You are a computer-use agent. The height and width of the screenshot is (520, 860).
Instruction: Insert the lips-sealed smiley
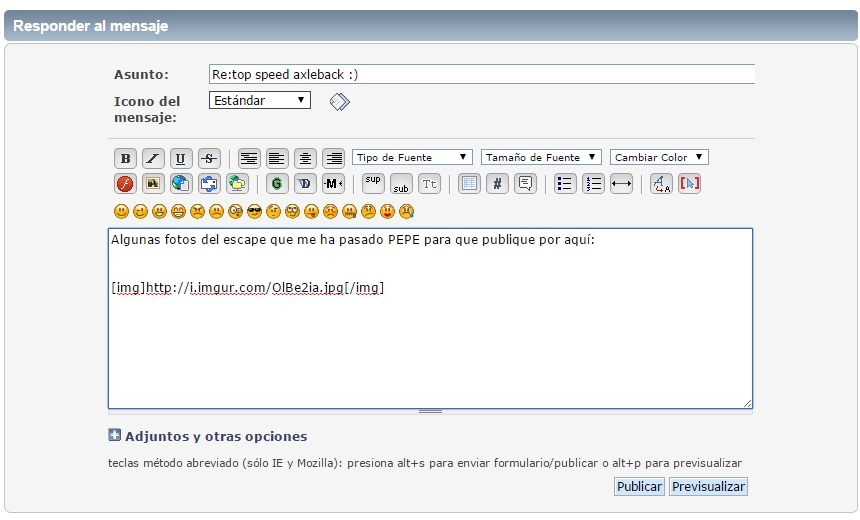[x=349, y=211]
